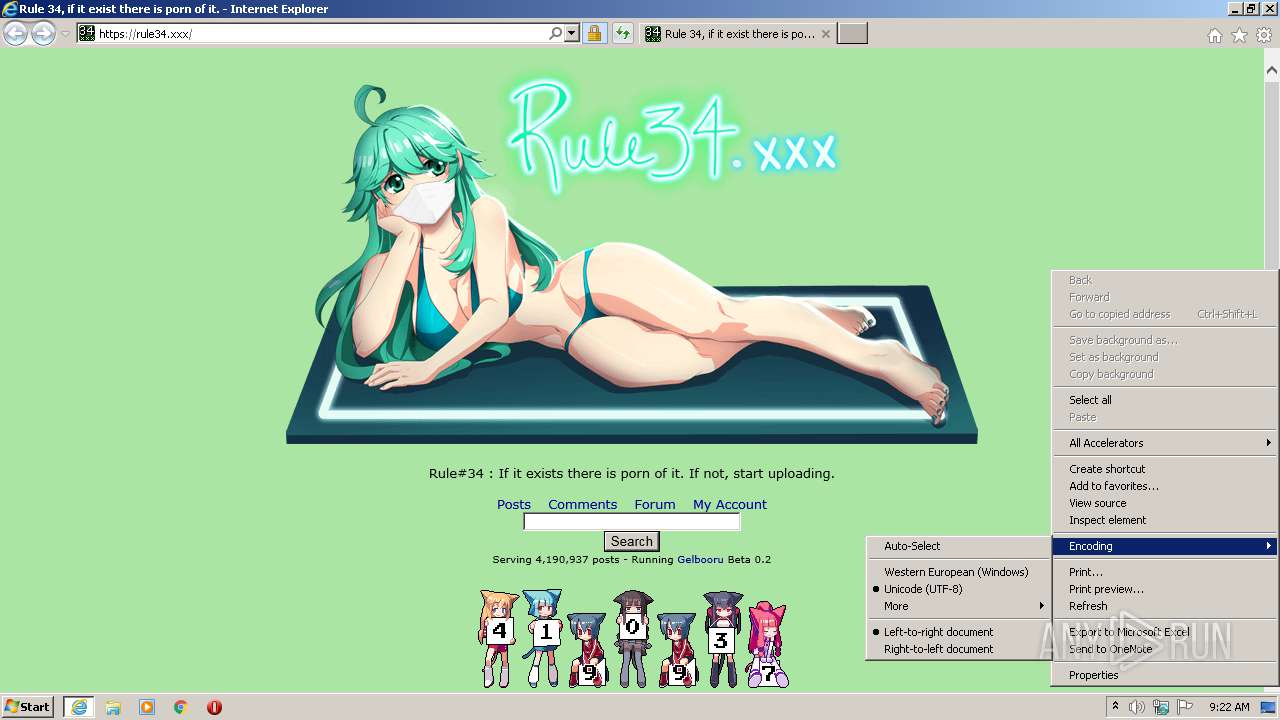
Task: Open Chrome taskbar icon
Action: point(181,707)
